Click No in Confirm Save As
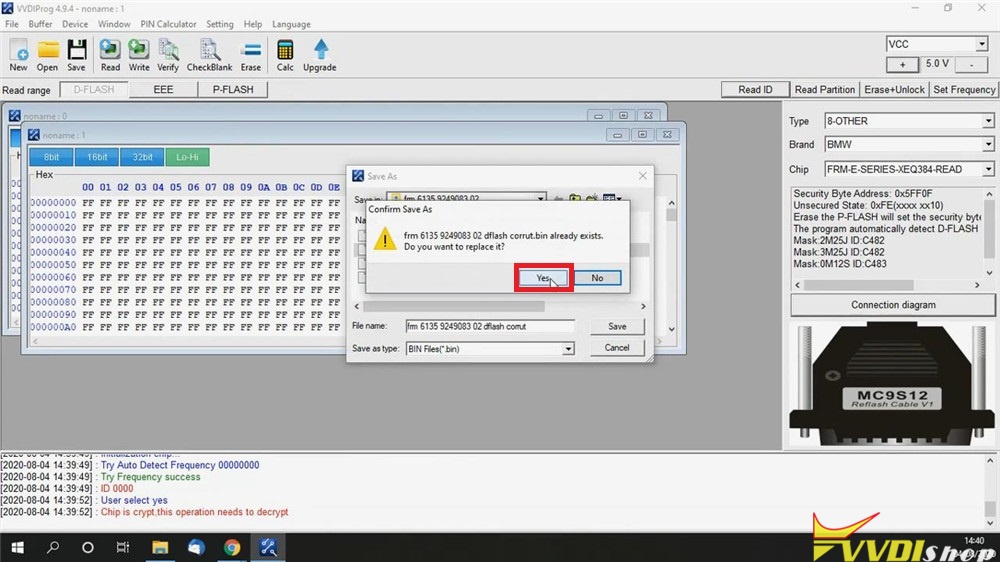The width and height of the screenshot is (1000, 562). tap(597, 278)
